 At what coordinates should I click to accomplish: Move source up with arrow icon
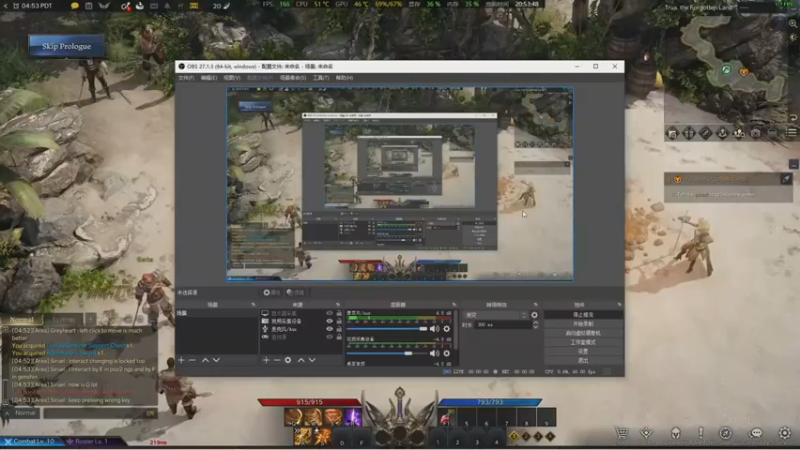click(x=301, y=360)
